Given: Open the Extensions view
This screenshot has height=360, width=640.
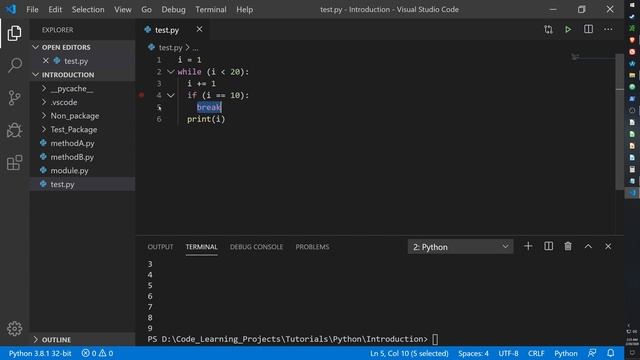Looking at the screenshot, I should (x=14, y=163).
